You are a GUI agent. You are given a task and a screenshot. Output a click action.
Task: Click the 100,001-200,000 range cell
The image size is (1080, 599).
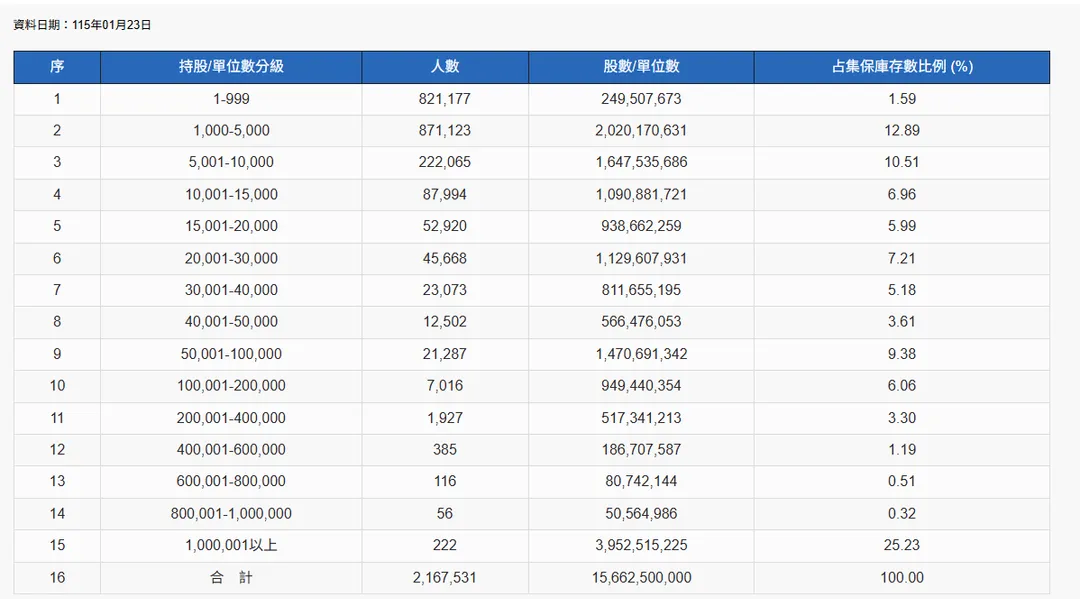pyautogui.click(x=231, y=386)
